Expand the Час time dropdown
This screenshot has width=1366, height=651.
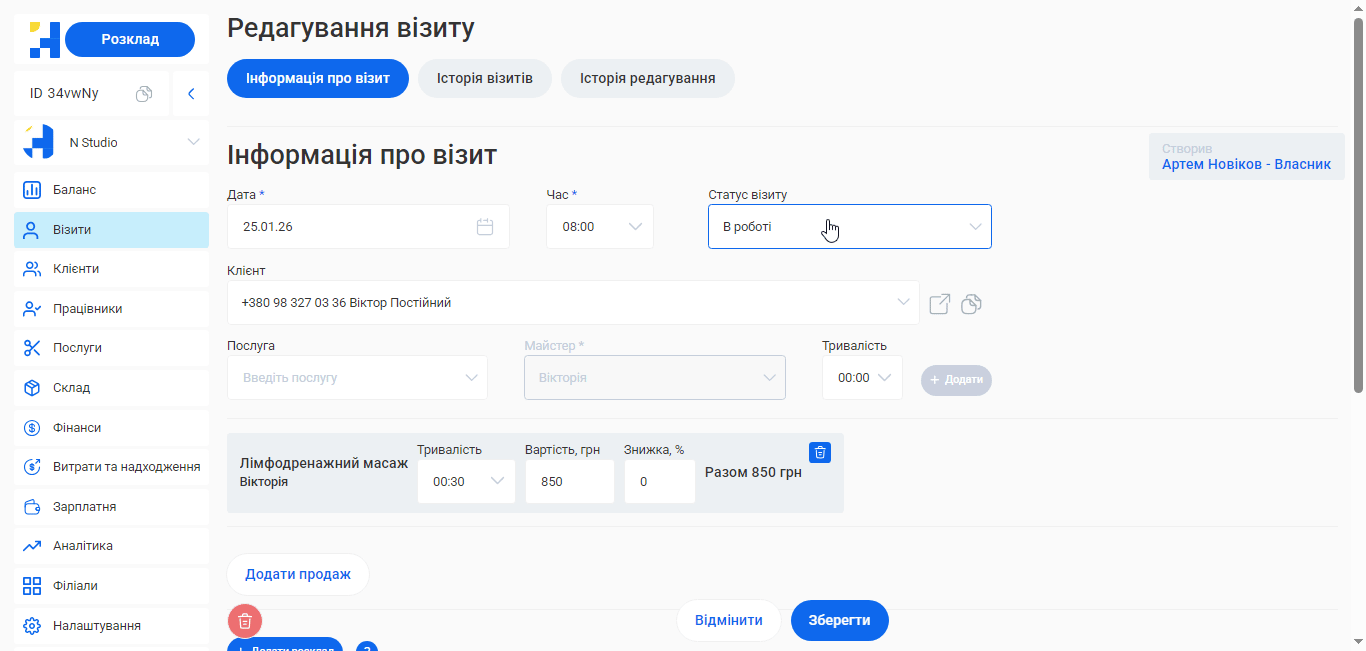pyautogui.click(x=635, y=226)
